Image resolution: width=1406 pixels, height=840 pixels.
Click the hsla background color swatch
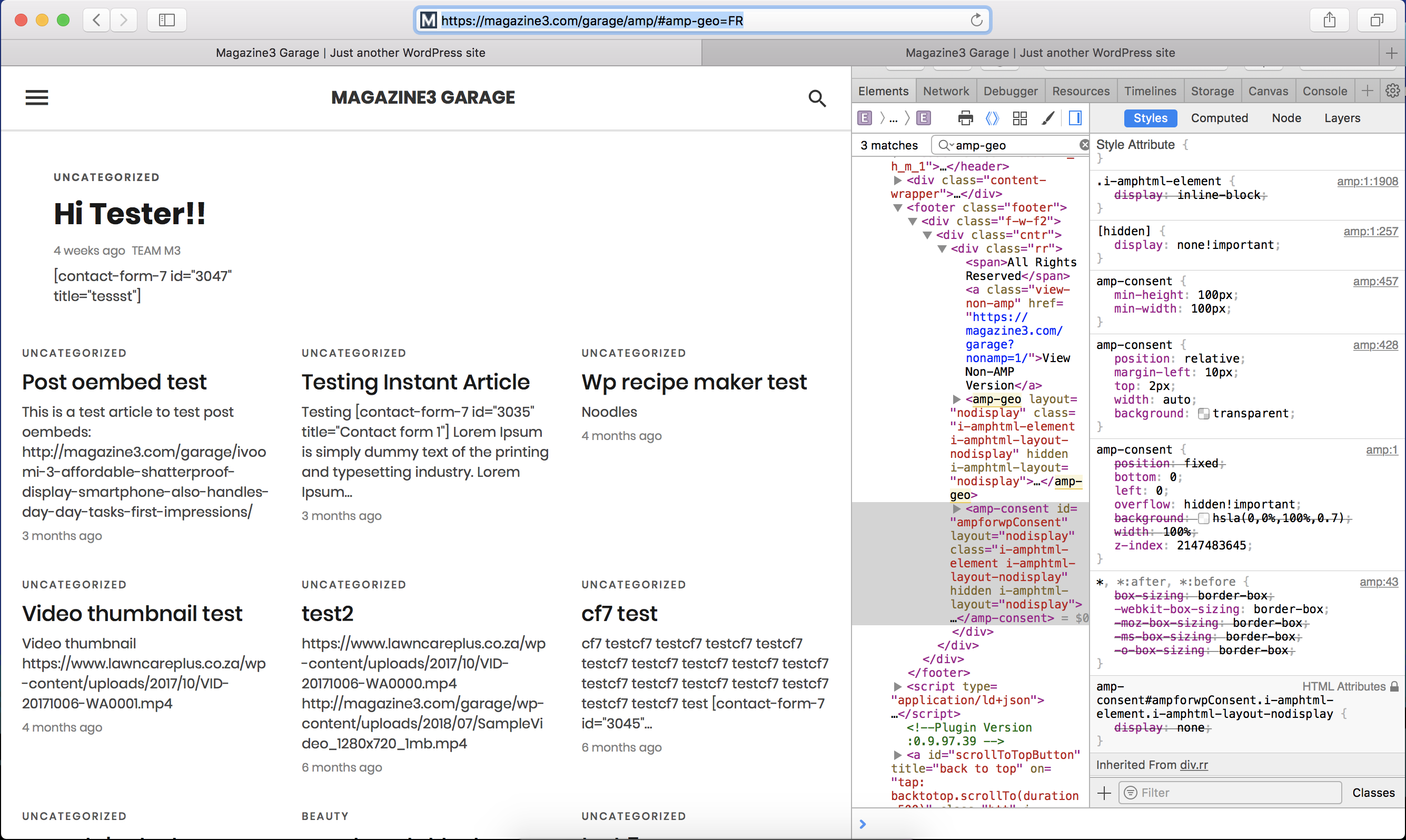(1204, 518)
